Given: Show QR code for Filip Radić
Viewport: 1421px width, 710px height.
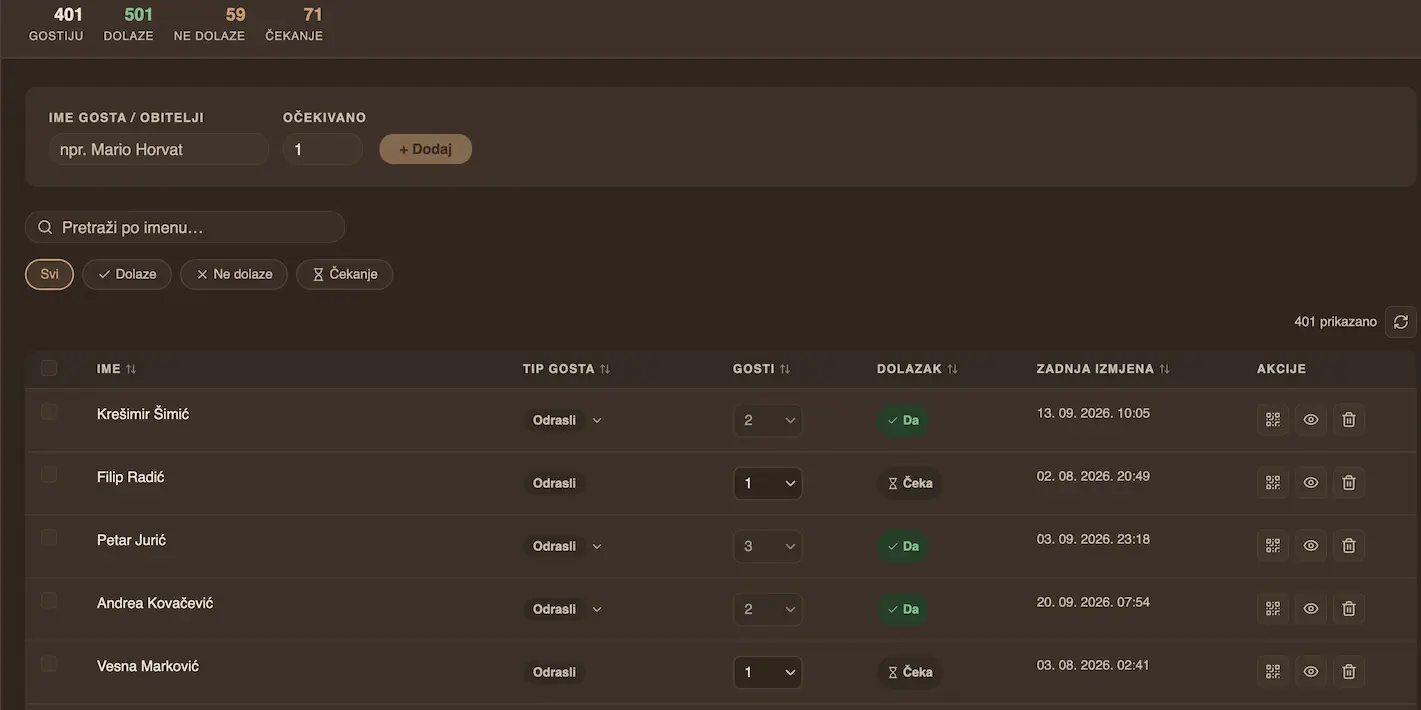Looking at the screenshot, I should point(1273,483).
